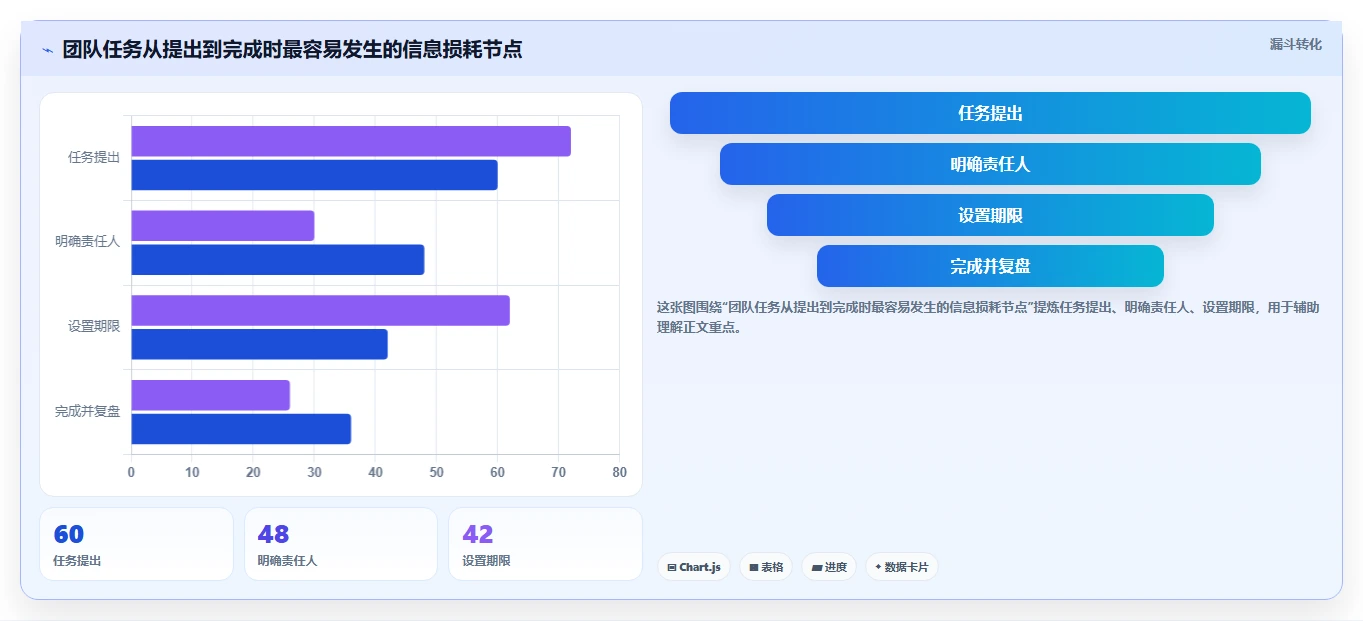The height and width of the screenshot is (621, 1363).
Task: Click the x-axis tick label 40
Action: (x=375, y=472)
